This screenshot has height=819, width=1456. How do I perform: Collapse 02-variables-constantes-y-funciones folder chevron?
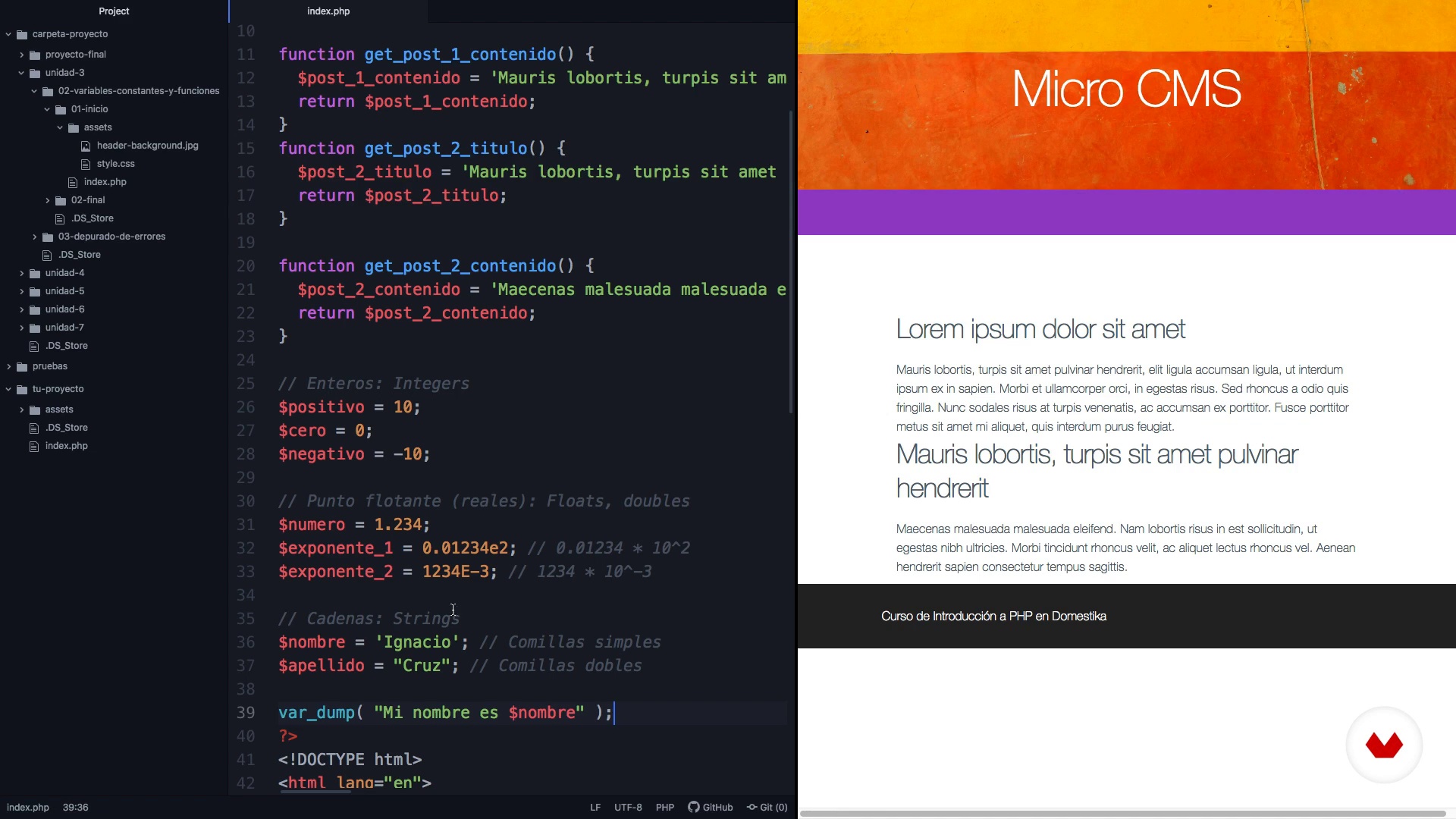point(34,91)
